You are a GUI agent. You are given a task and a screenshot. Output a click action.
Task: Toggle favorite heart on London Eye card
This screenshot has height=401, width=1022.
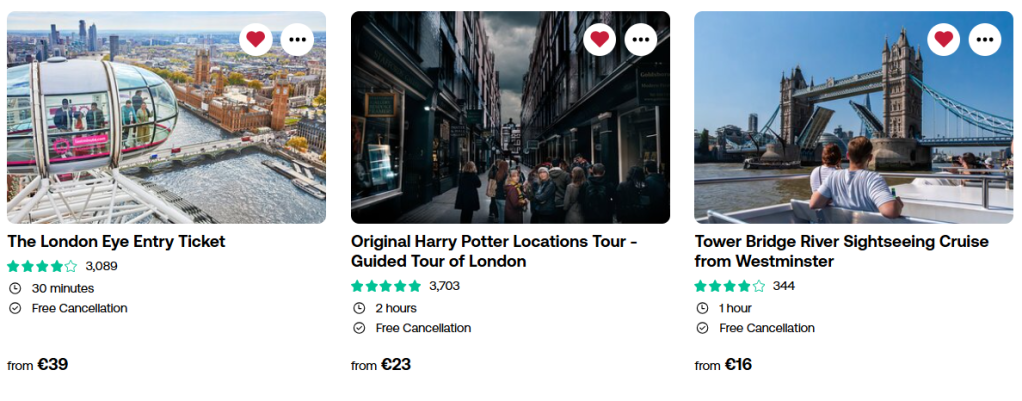[x=256, y=39]
